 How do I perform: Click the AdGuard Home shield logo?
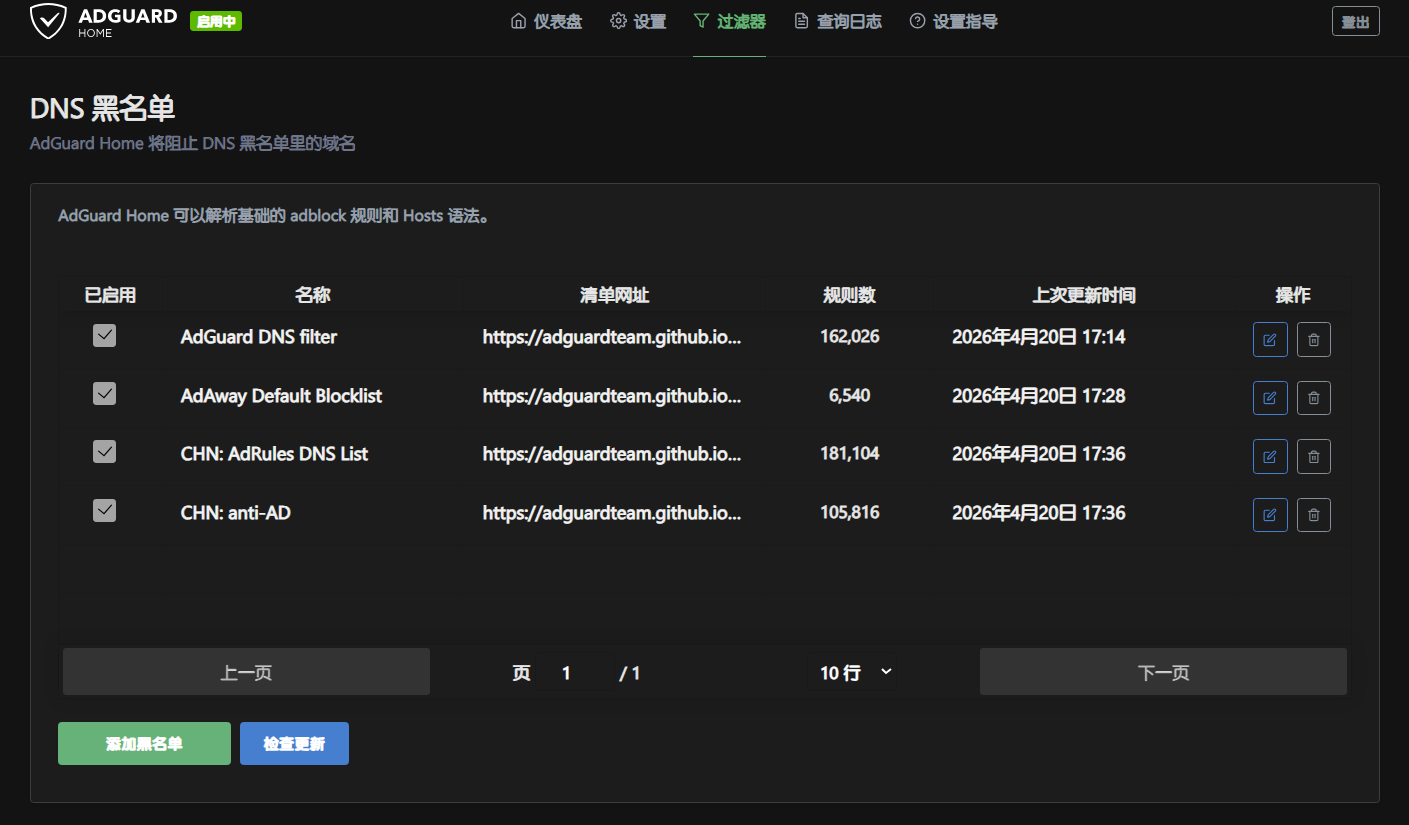click(x=47, y=21)
